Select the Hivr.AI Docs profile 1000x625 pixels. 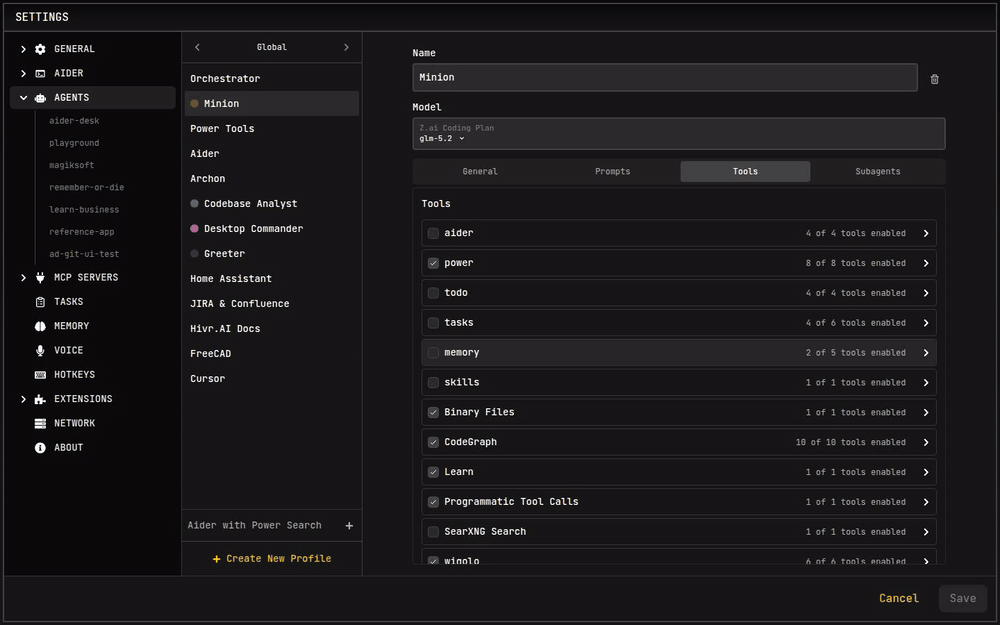click(272, 328)
